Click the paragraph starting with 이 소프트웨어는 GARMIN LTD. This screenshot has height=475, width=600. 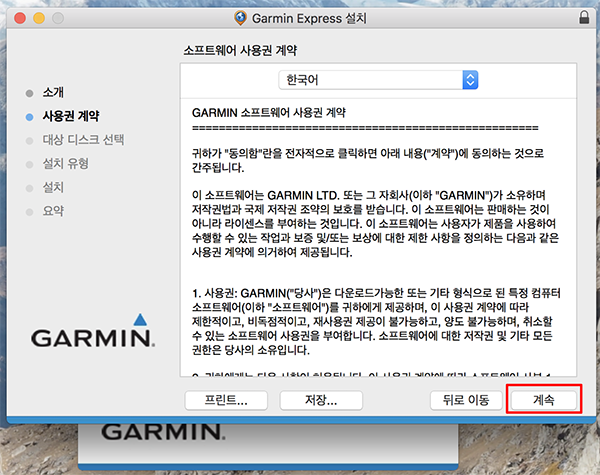(x=375, y=224)
